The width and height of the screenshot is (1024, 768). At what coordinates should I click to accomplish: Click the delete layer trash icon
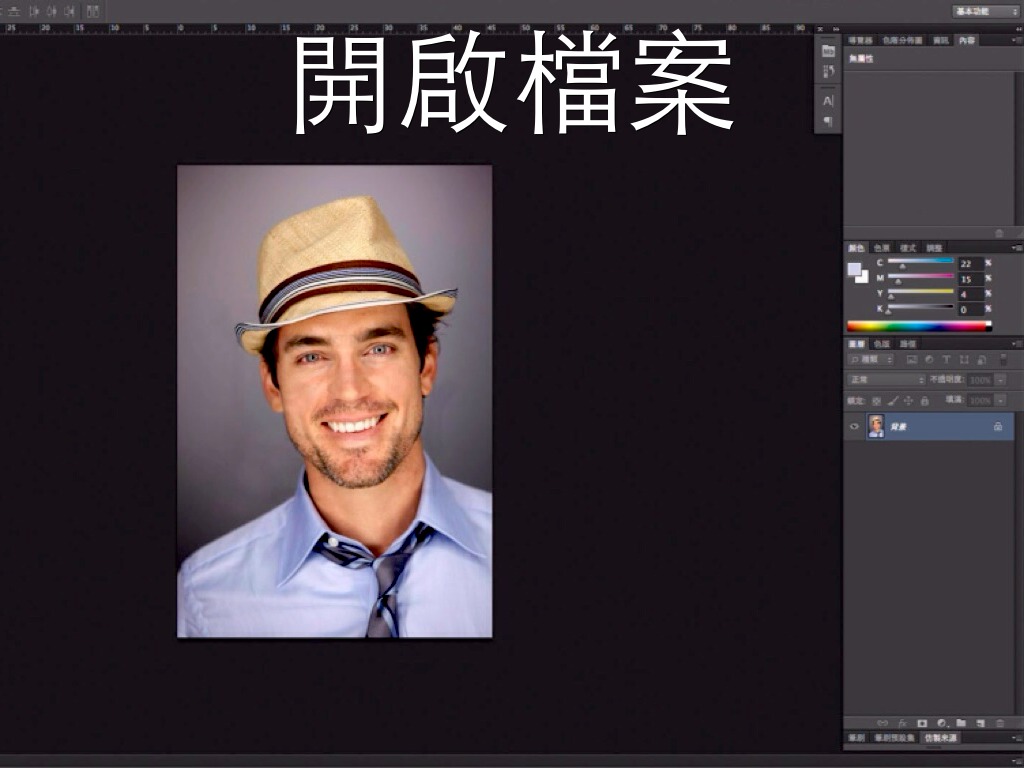point(999,722)
